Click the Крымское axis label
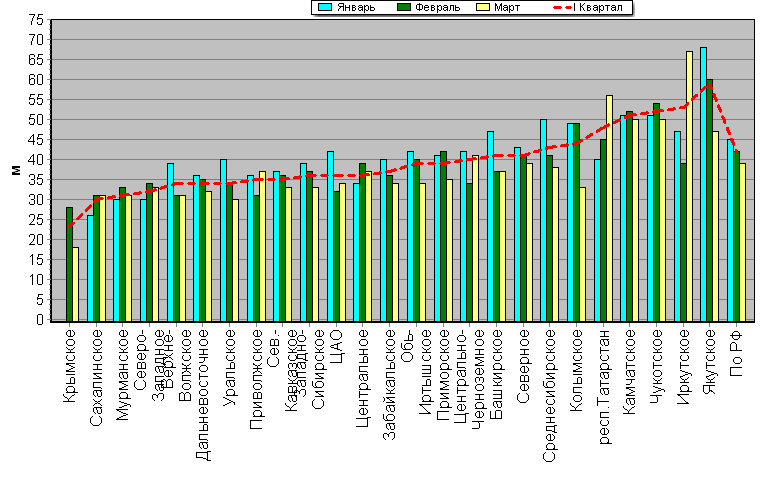 (70, 365)
